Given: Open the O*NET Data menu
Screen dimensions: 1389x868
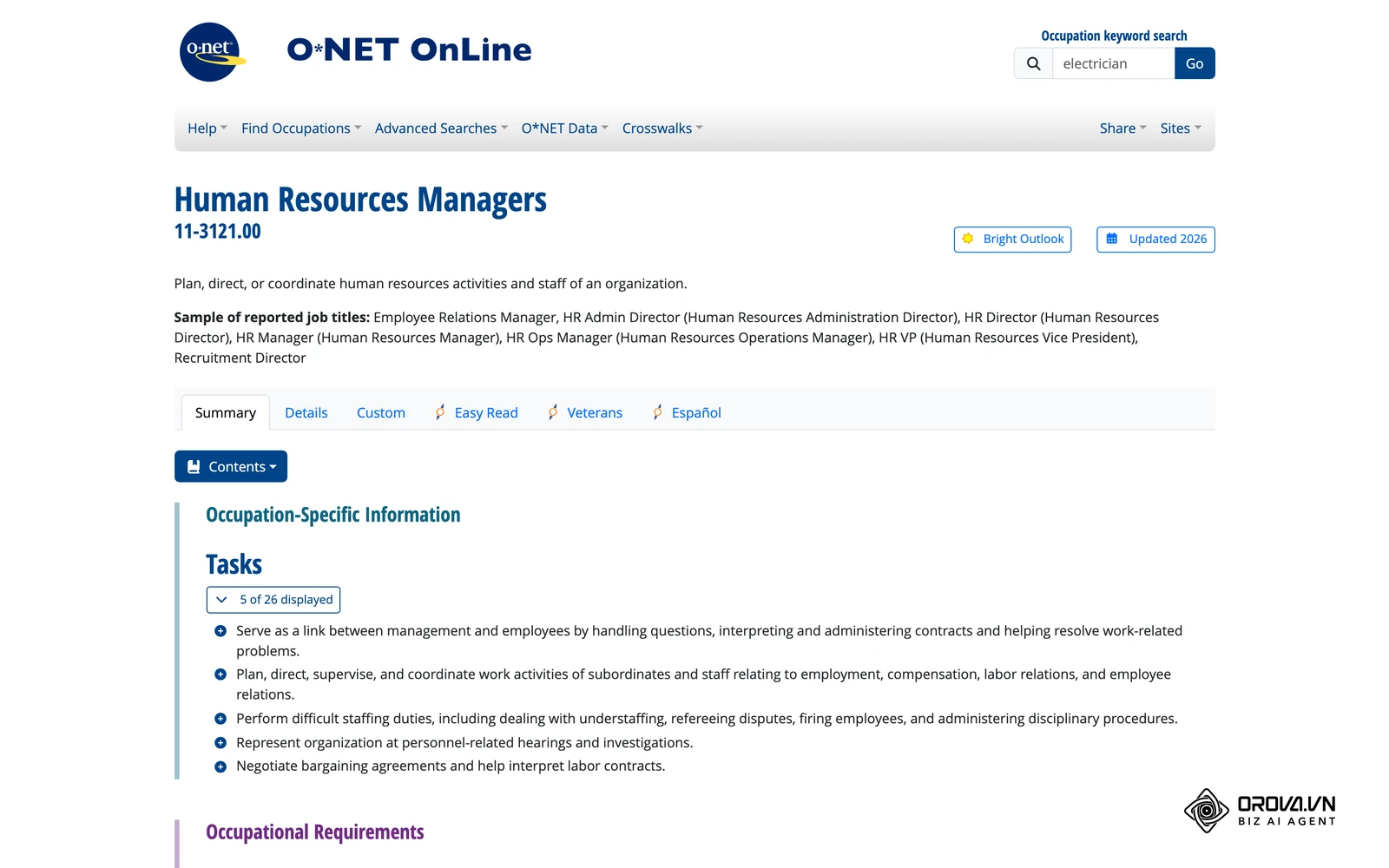Looking at the screenshot, I should click(x=564, y=128).
